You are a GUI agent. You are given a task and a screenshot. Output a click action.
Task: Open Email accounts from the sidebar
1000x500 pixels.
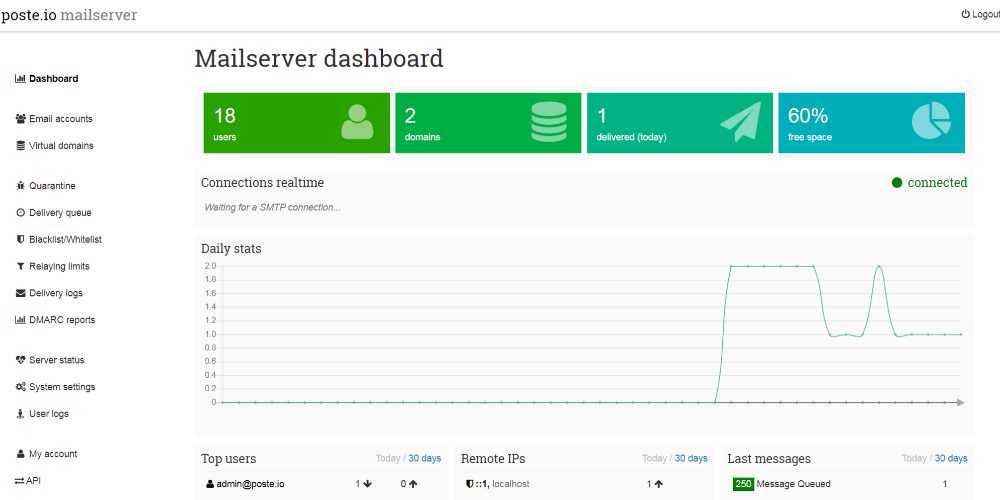(x=60, y=119)
